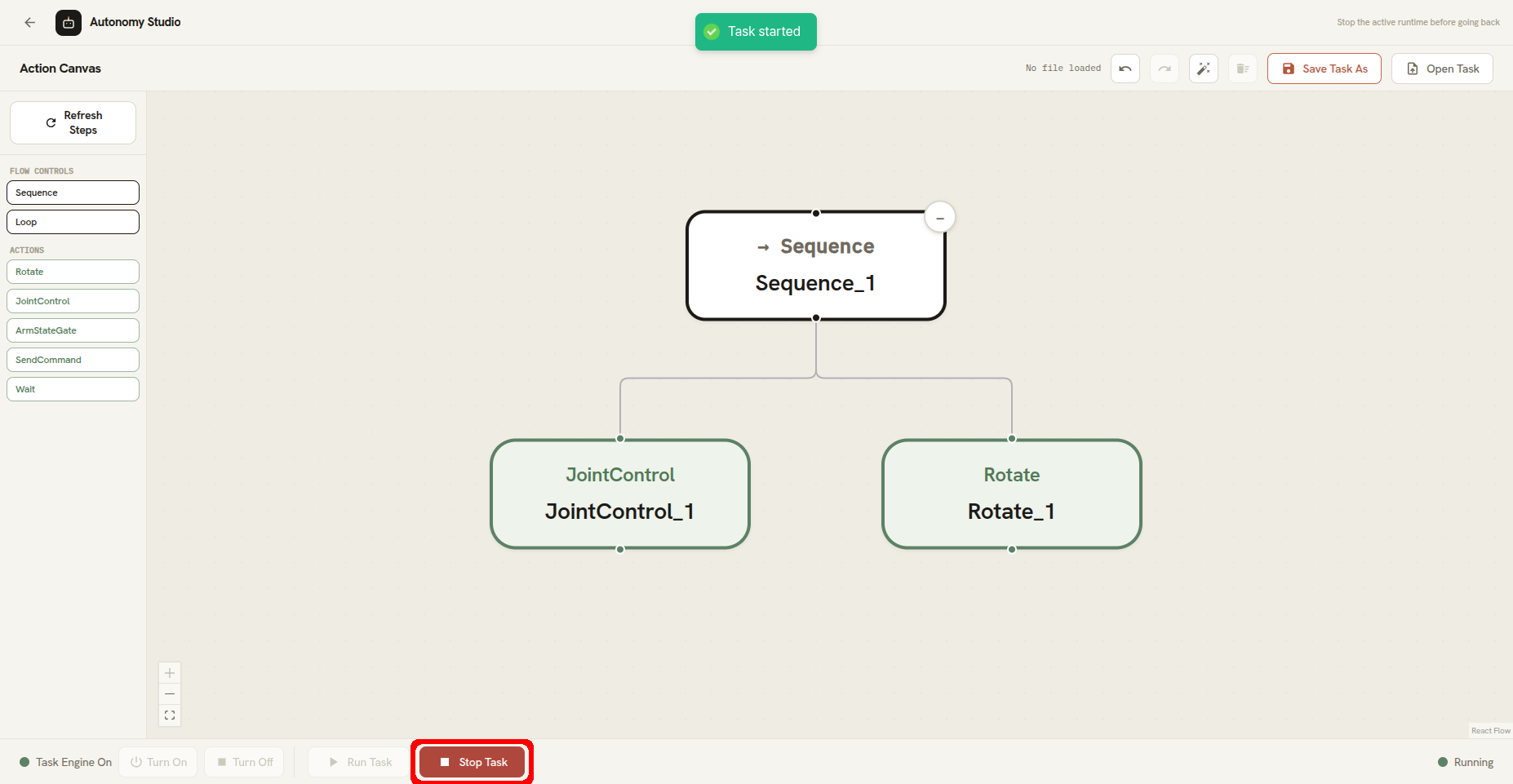Click Save Task As button

1324,69
